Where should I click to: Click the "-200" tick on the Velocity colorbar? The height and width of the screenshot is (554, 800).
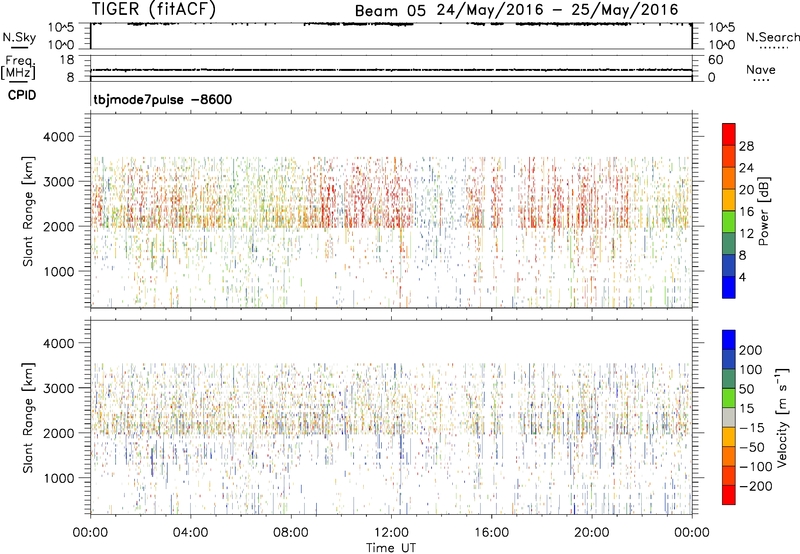click(756, 486)
